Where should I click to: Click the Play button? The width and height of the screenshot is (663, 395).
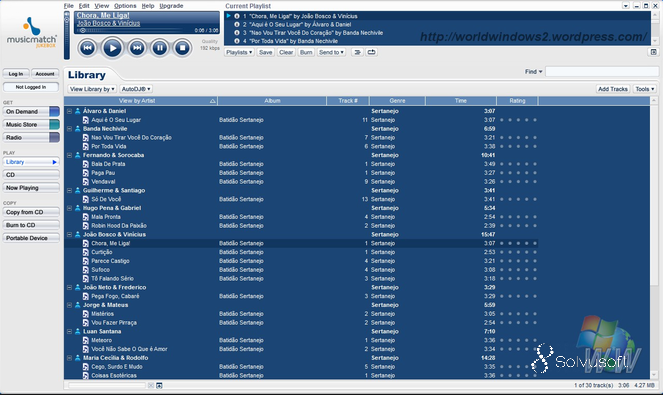pyautogui.click(x=112, y=48)
